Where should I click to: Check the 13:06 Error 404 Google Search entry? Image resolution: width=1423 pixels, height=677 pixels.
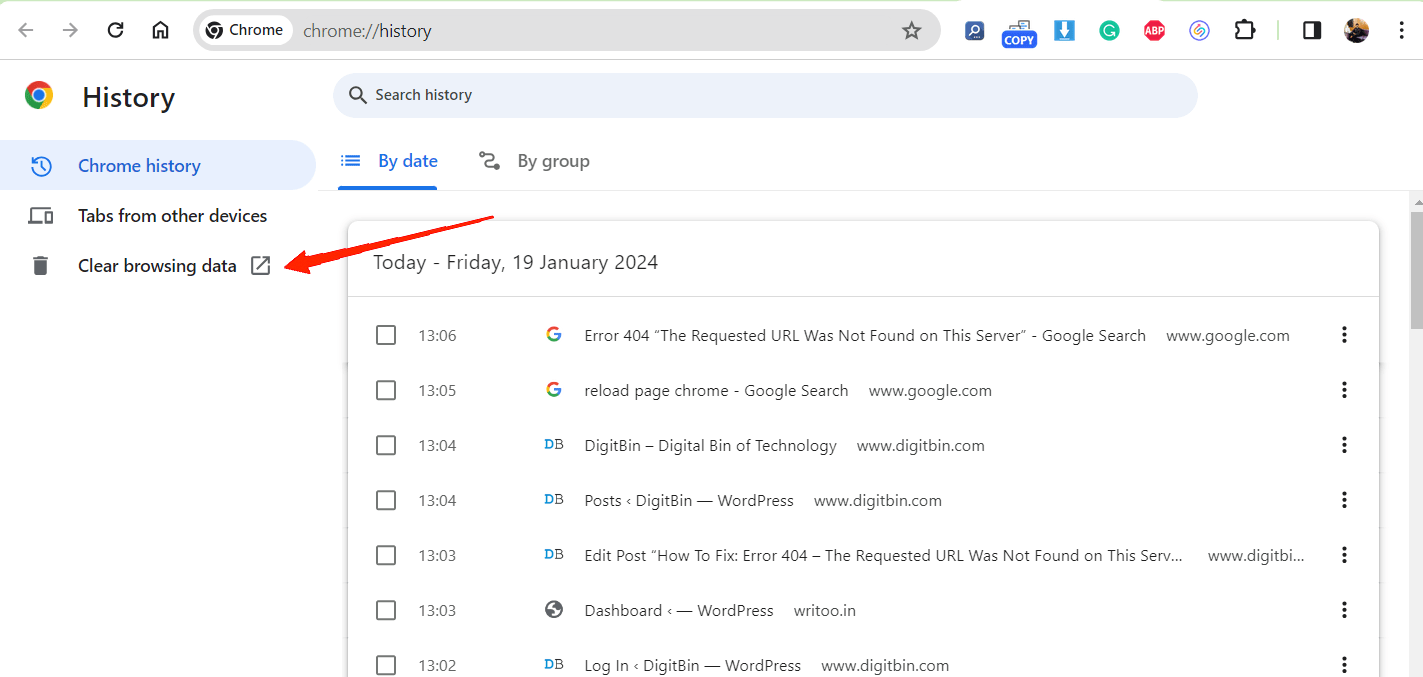pos(386,335)
